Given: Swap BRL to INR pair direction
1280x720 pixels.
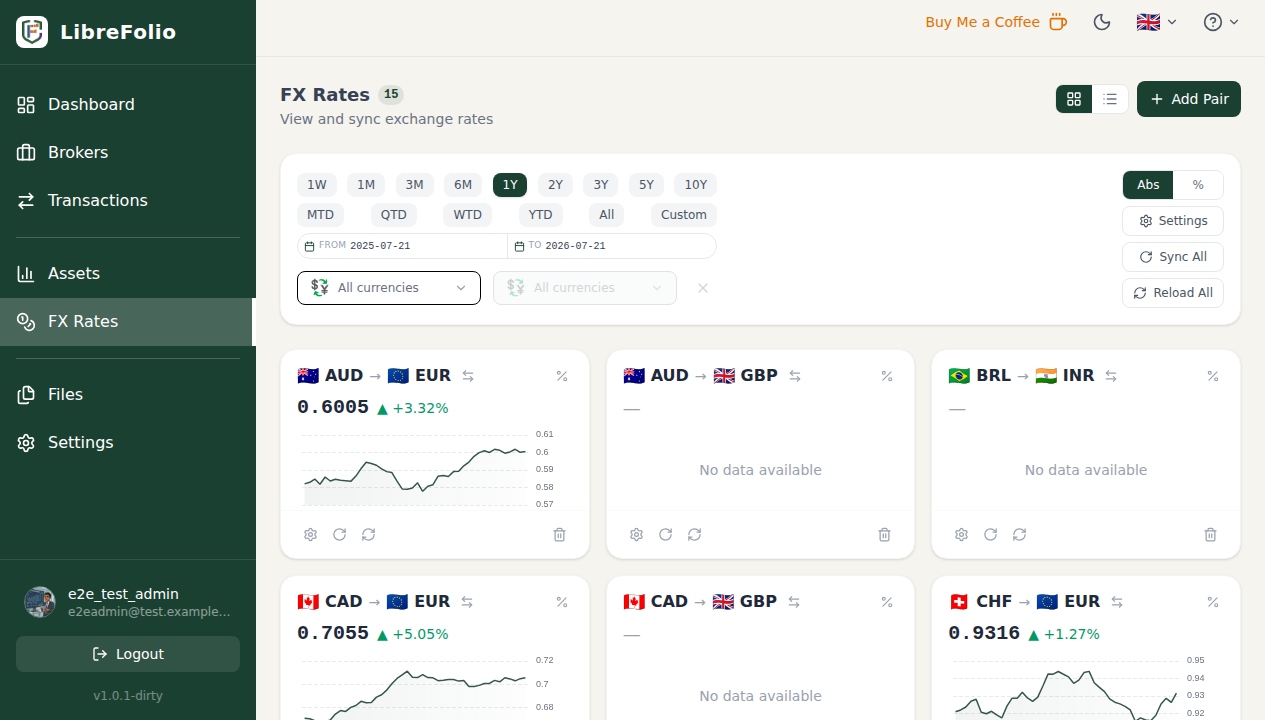Looking at the screenshot, I should [1111, 376].
